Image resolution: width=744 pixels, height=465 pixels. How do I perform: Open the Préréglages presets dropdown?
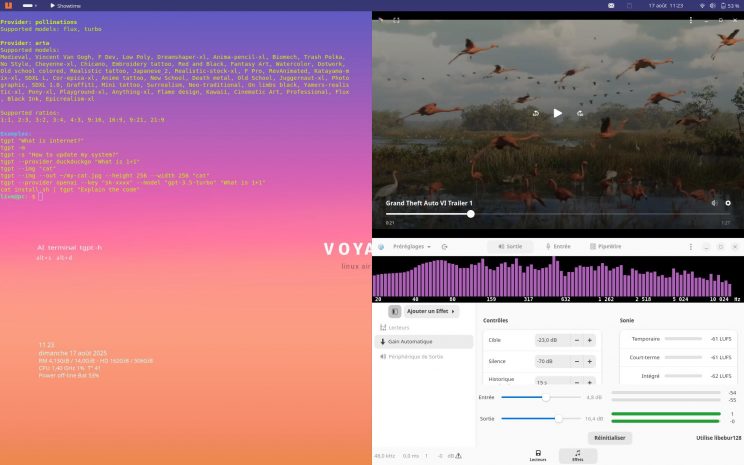pyautogui.click(x=411, y=247)
